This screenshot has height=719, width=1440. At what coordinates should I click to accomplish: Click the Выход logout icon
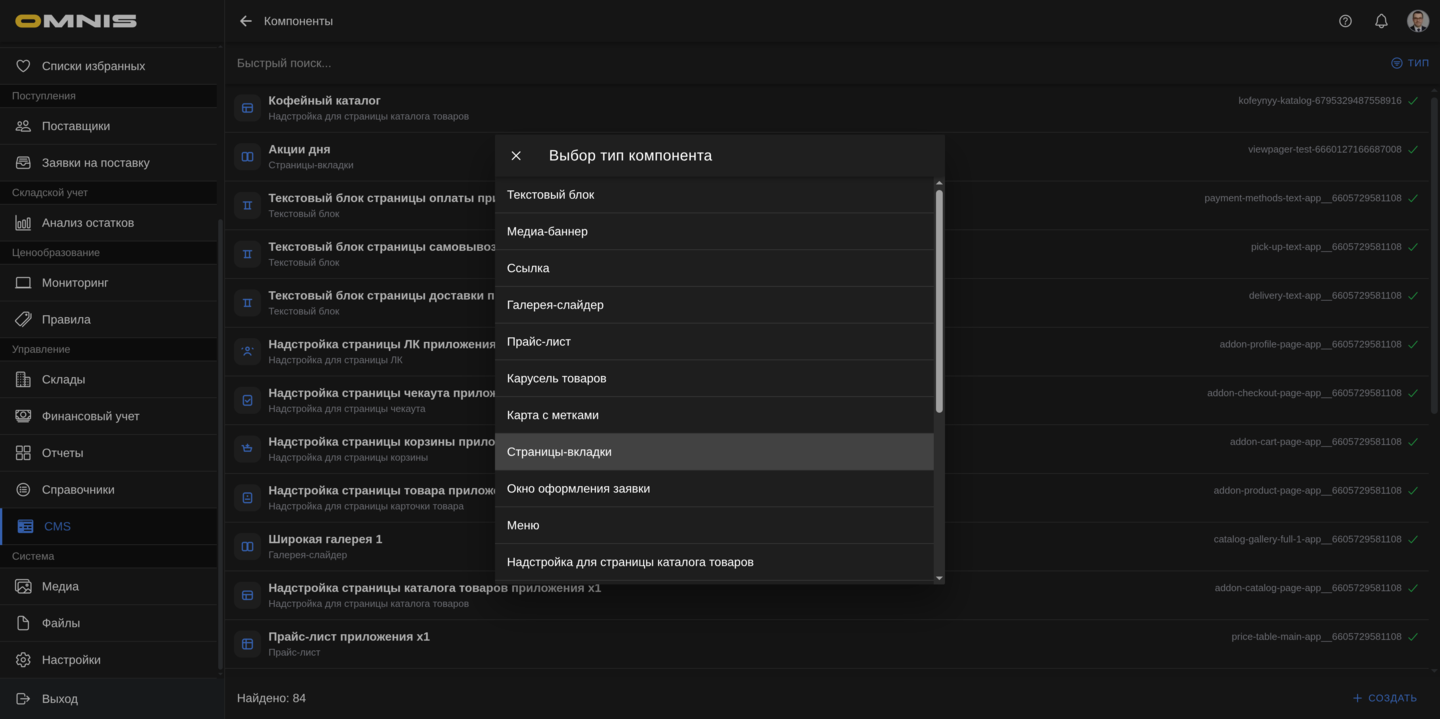tap(23, 699)
